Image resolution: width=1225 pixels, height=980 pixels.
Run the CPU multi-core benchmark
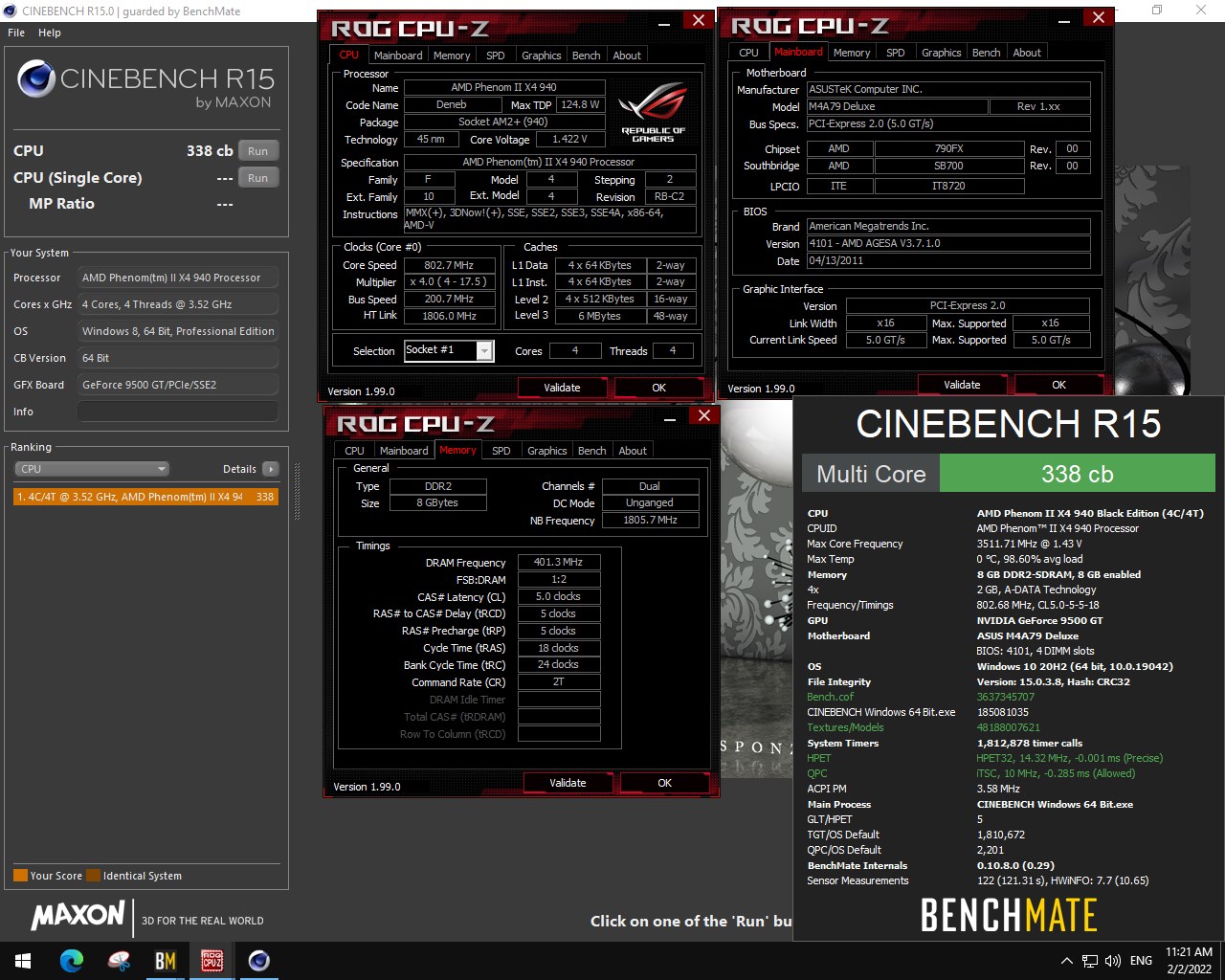(x=258, y=151)
